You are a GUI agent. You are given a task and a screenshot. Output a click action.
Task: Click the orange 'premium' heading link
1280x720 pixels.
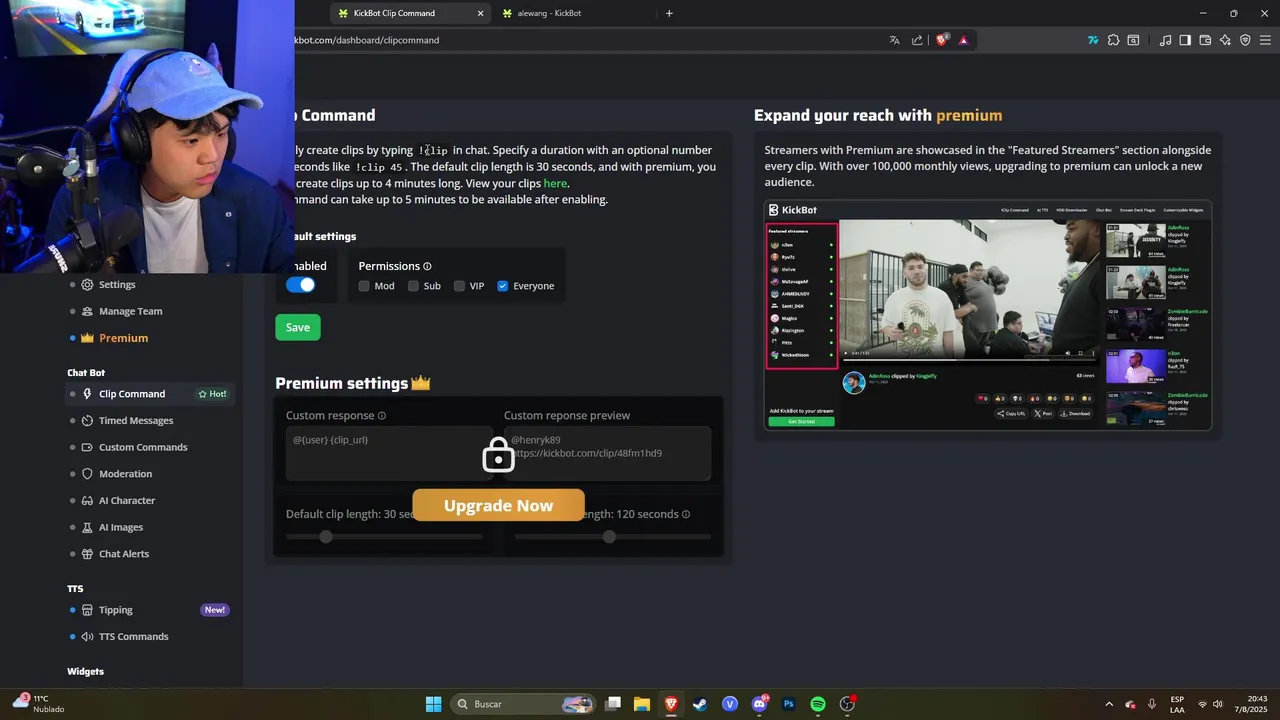pyautogui.click(x=969, y=115)
